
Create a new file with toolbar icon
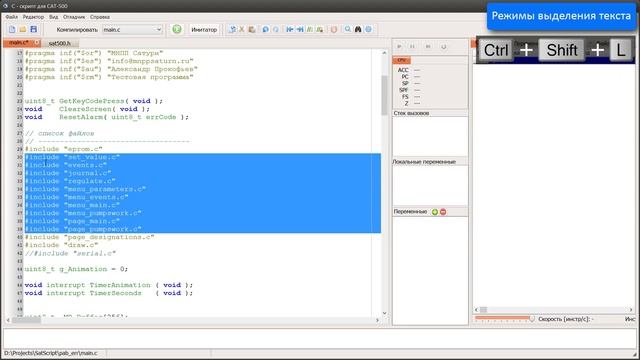pyautogui.click(x=12, y=29)
